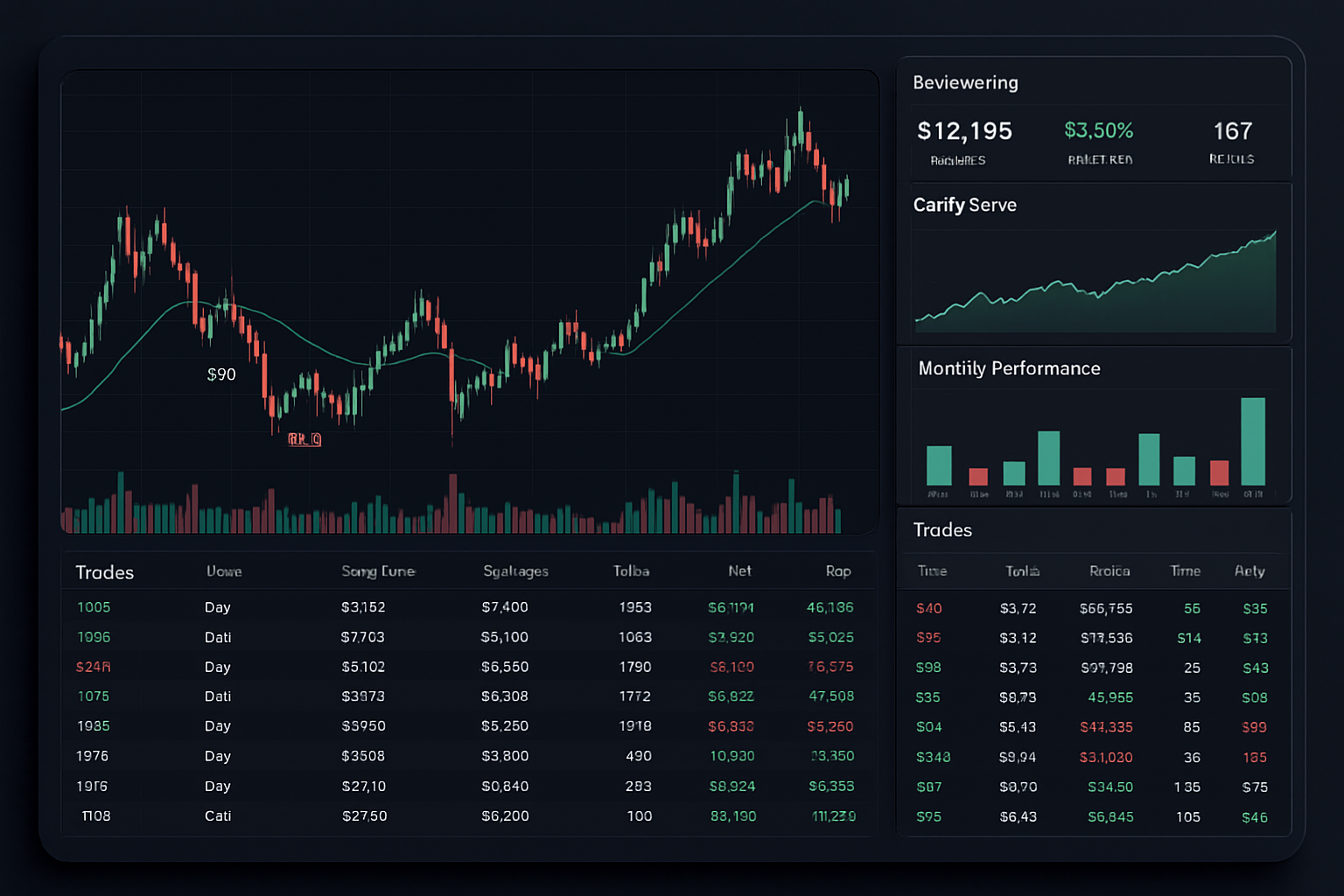Click the $12,195 balance figure
The width and height of the screenshot is (1344, 896).
(x=964, y=131)
